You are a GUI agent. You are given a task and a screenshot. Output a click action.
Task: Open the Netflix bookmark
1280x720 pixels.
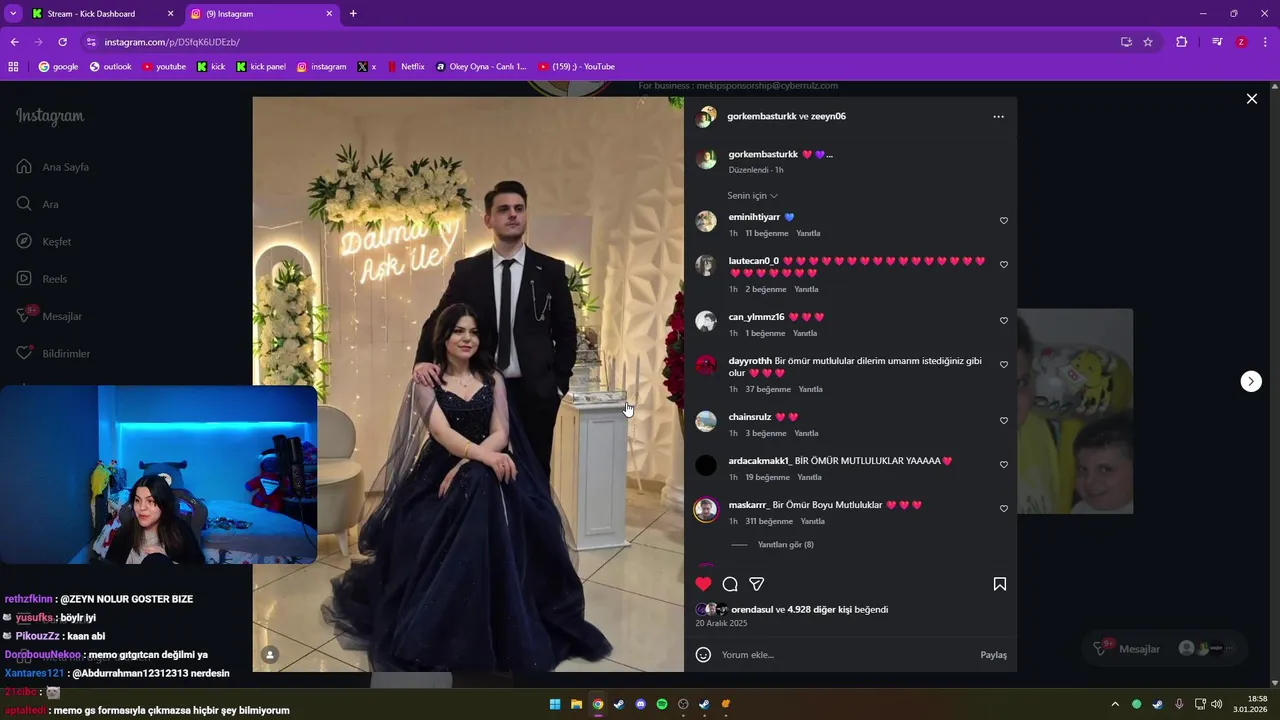(x=406, y=67)
